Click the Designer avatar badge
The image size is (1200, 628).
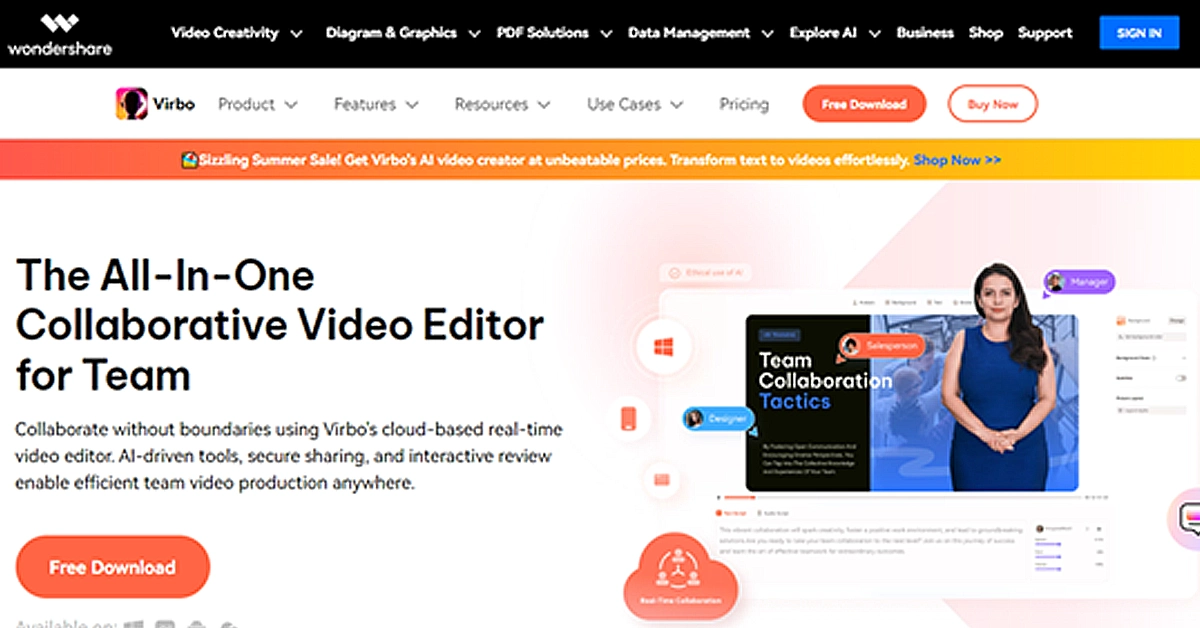click(x=716, y=419)
